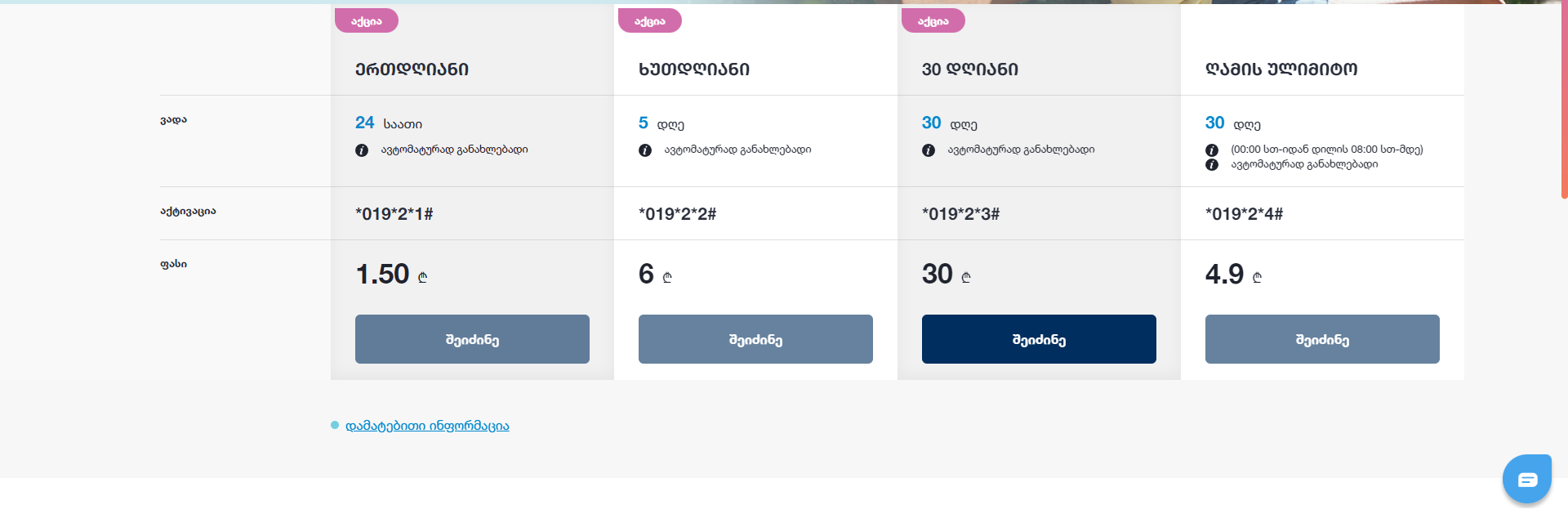Click info icon under 24 საათი
The image size is (1568, 514).
coord(362,150)
